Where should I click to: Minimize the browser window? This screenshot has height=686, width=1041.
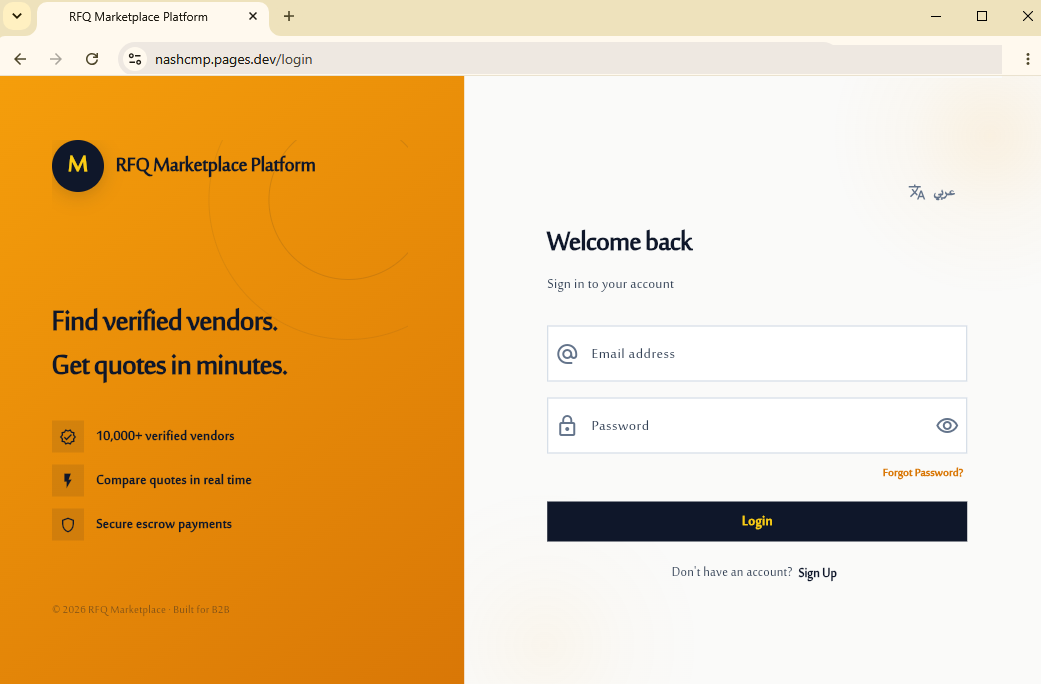[x=936, y=17]
